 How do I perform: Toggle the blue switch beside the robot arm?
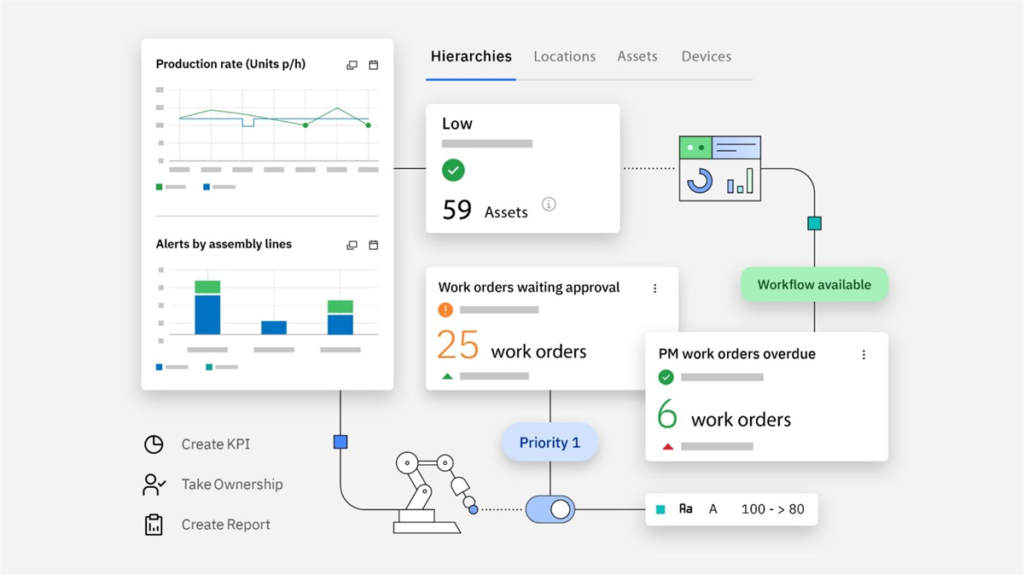(x=550, y=509)
